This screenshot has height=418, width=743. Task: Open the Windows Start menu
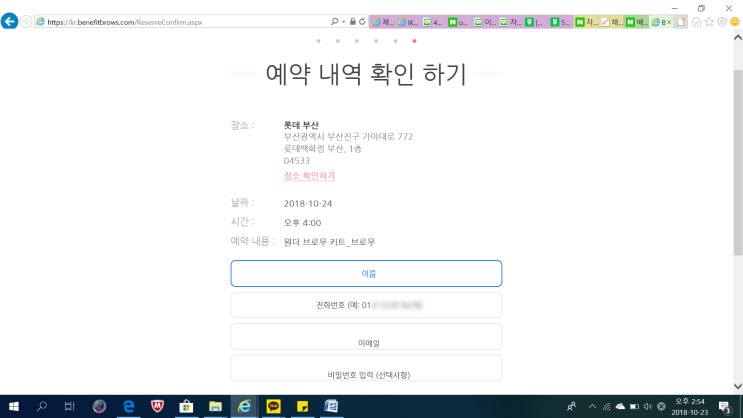(x=14, y=406)
